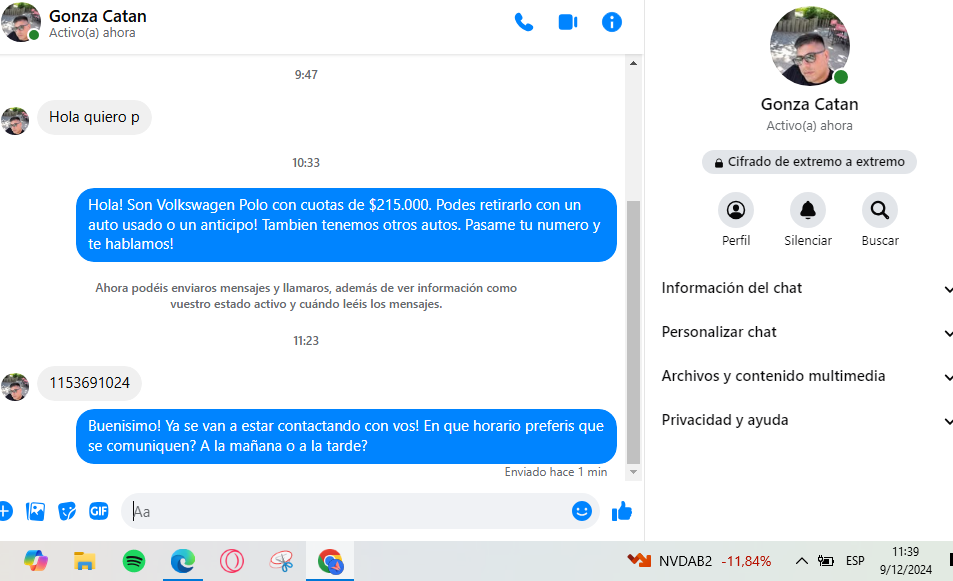This screenshot has width=953, height=581.
Task: Open Opera browser from the taskbar
Action: pyautogui.click(x=232, y=560)
